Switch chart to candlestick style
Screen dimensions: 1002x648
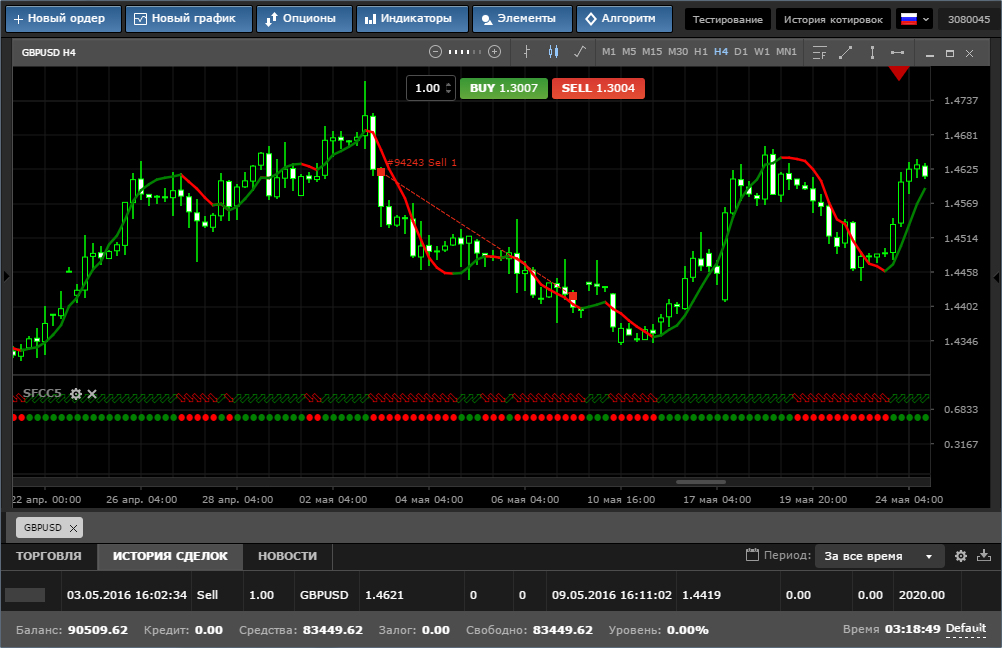pos(553,52)
